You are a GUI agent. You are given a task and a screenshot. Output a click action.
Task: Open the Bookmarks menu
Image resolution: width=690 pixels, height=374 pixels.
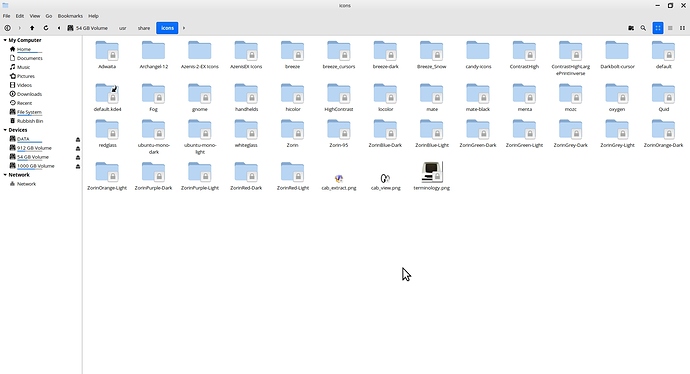click(x=70, y=16)
